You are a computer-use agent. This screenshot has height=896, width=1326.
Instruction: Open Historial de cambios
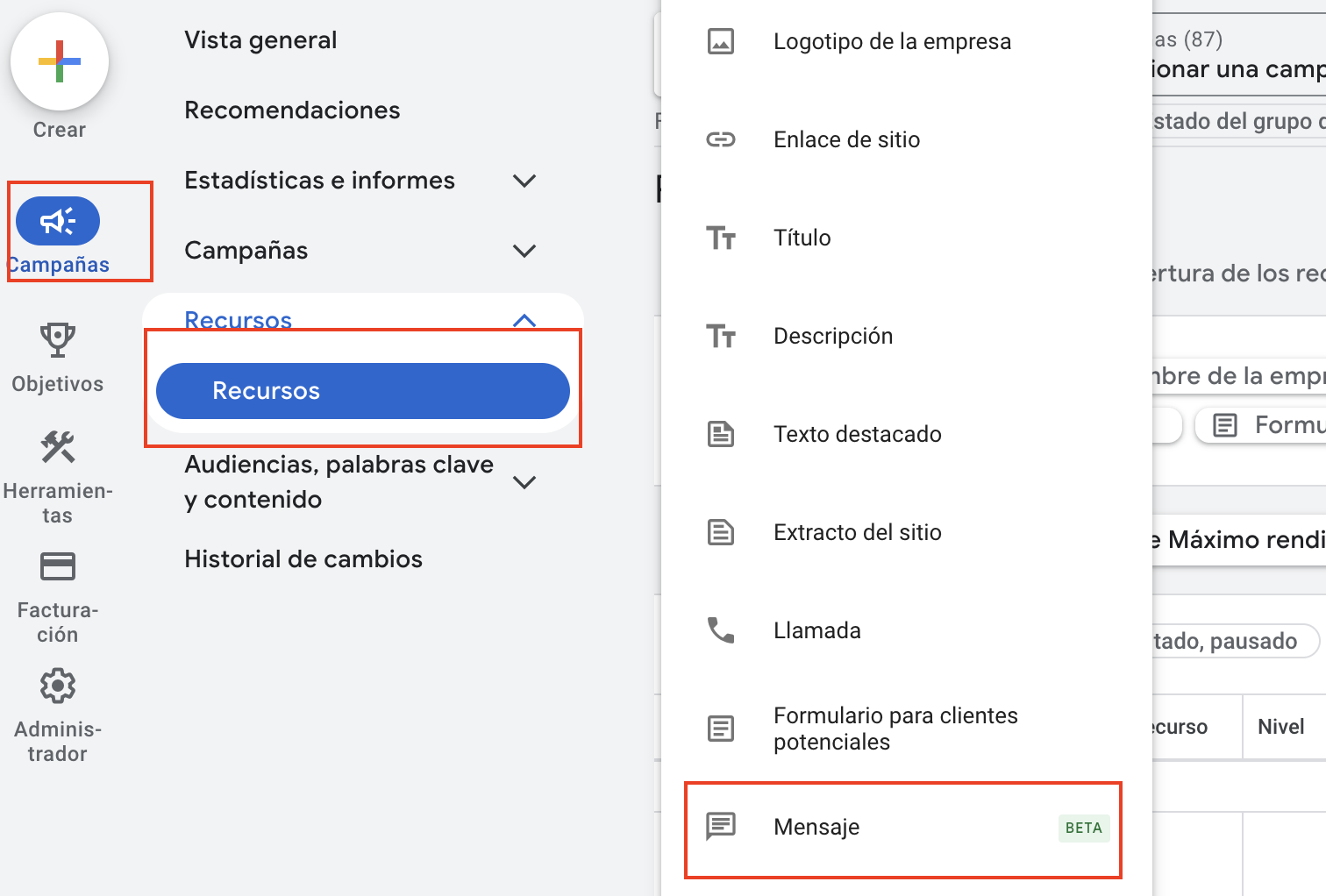(303, 558)
